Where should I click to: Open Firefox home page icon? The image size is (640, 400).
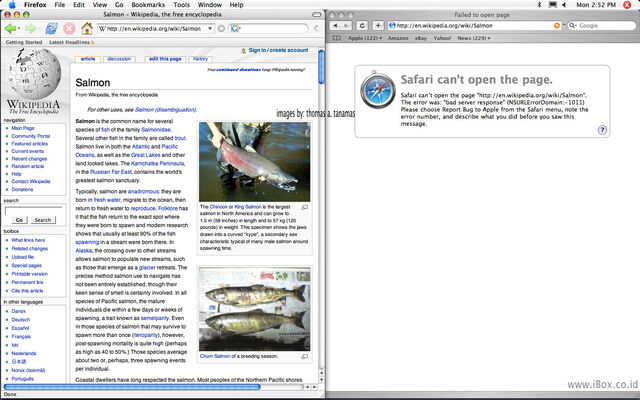[87, 28]
